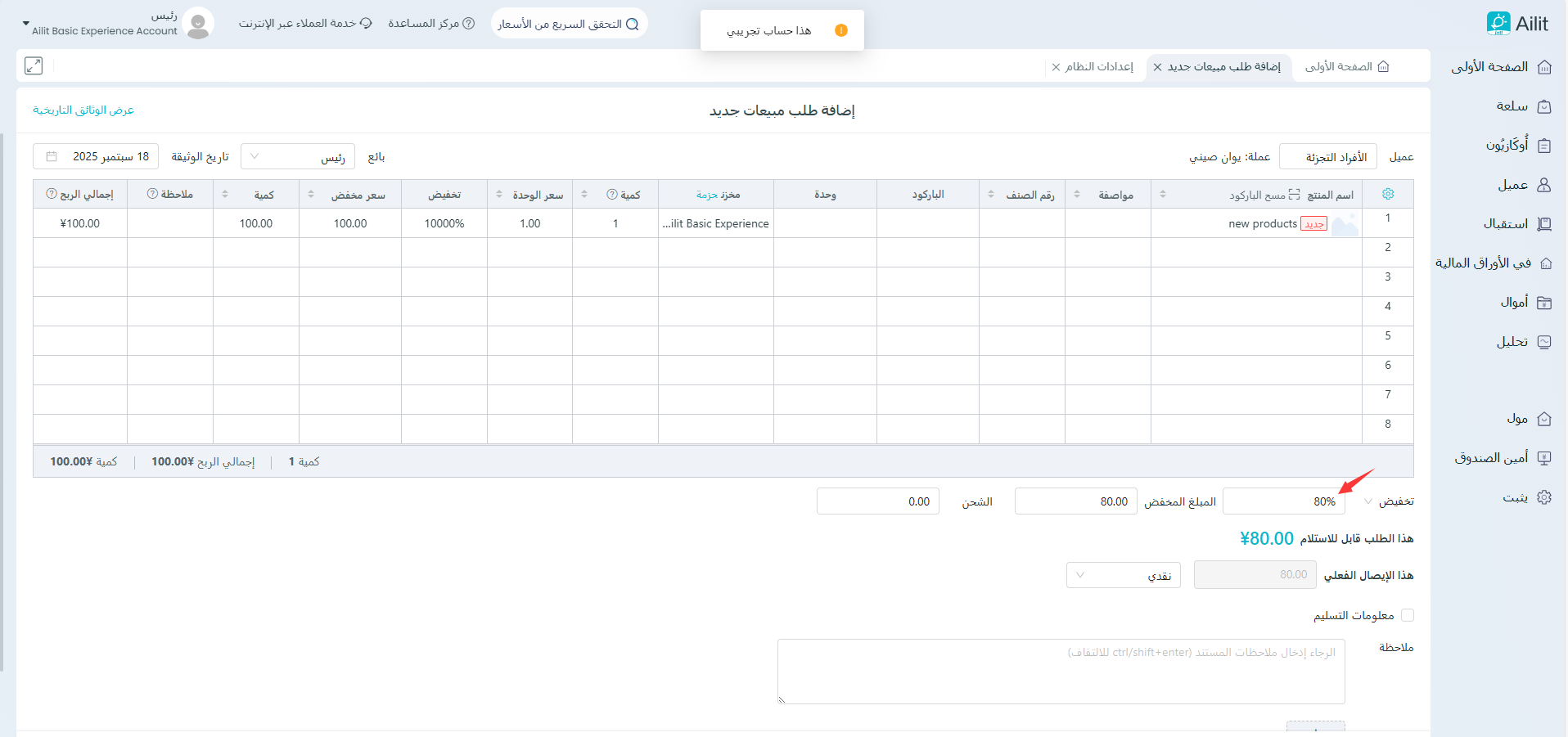Enable the delivery information checkbox
1568x737 pixels.
click(x=1408, y=615)
